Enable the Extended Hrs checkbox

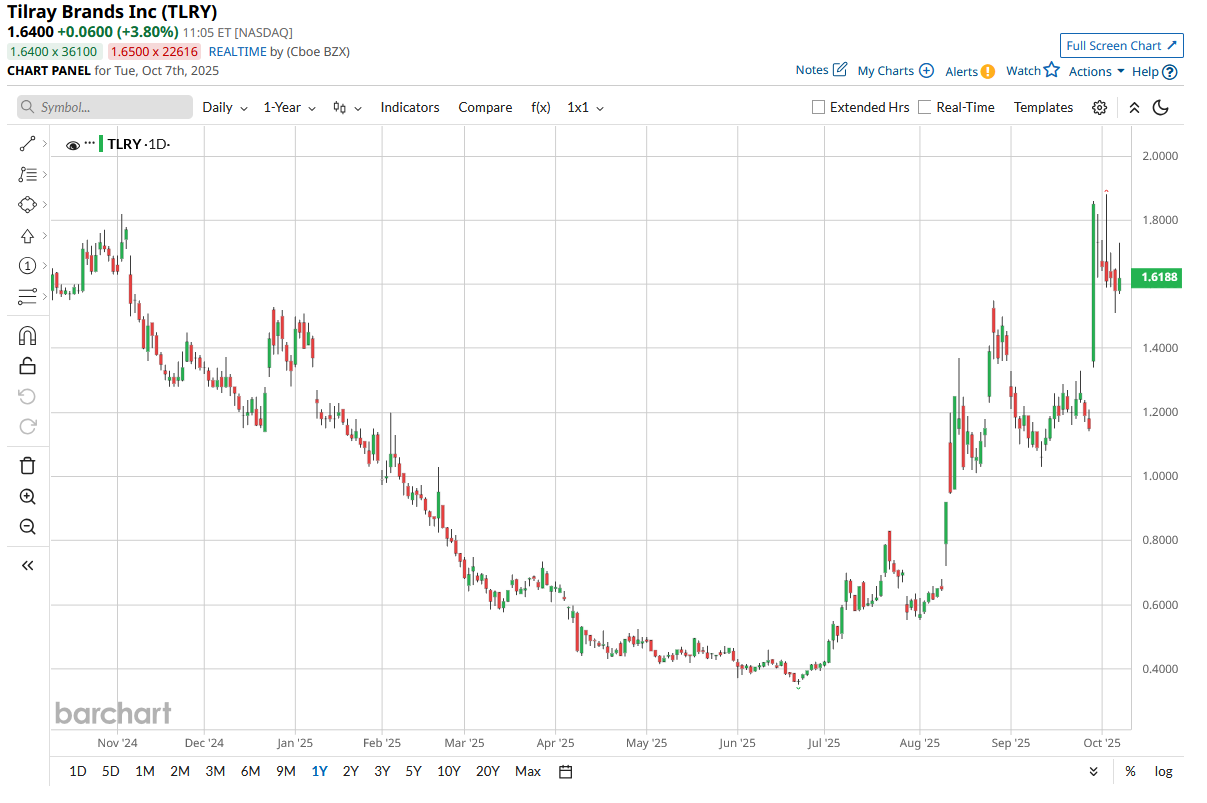coord(818,107)
